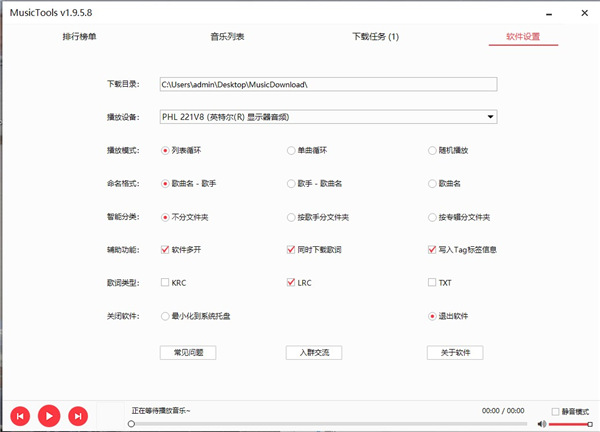The height and width of the screenshot is (432, 600).
Task: Check the KRC lyrics type
Action: tap(165, 283)
